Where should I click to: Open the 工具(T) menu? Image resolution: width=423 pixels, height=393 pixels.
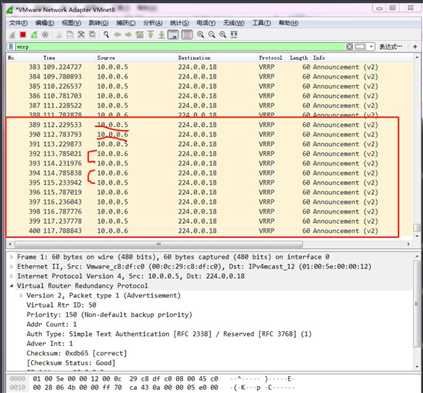[x=261, y=23]
